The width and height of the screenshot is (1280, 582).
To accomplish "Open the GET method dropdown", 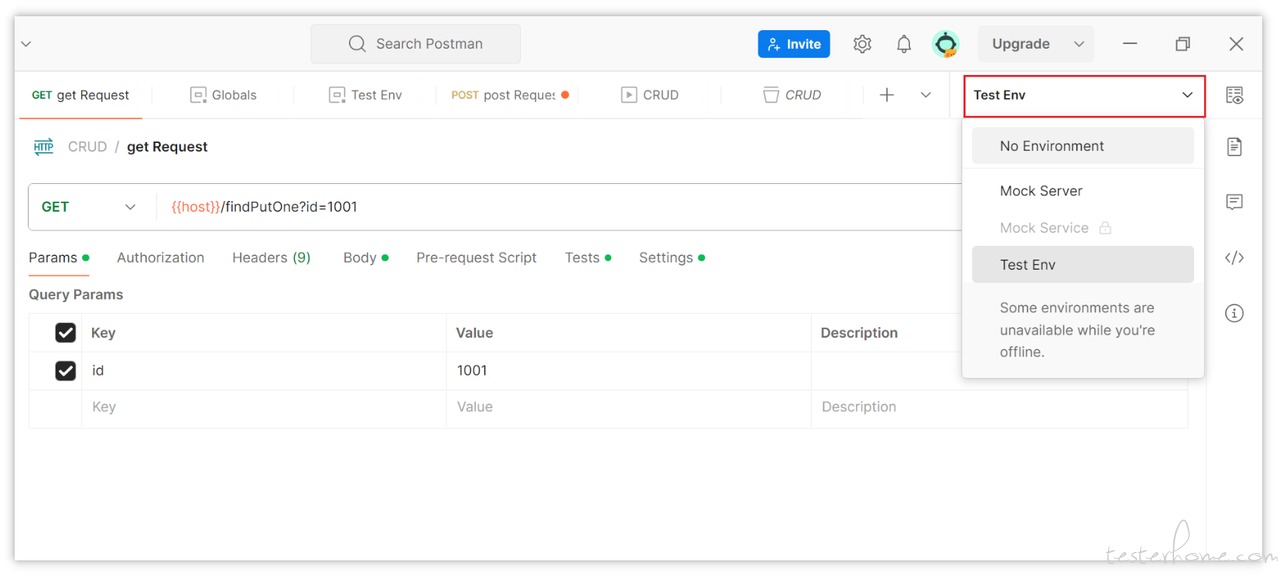I will click(x=89, y=207).
